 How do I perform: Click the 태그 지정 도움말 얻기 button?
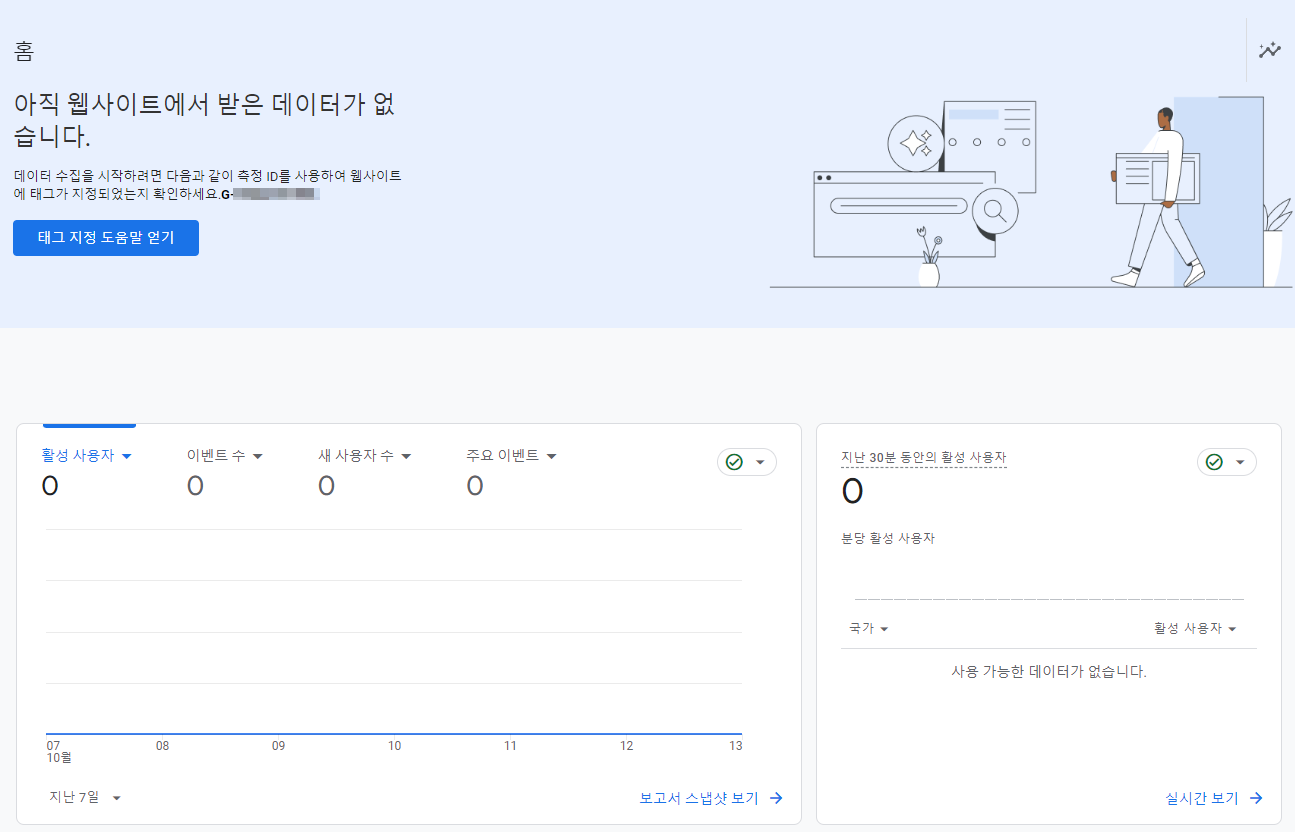coord(106,238)
